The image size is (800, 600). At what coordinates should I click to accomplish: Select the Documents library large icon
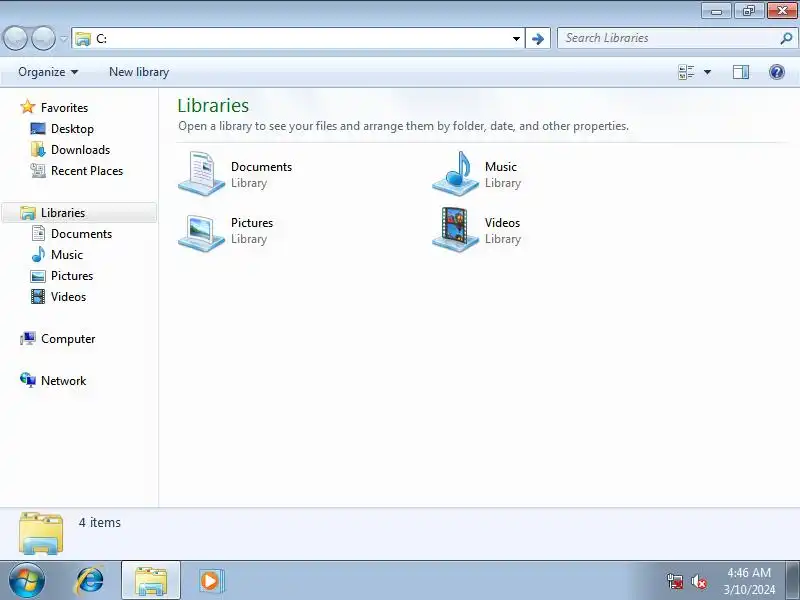coord(201,173)
